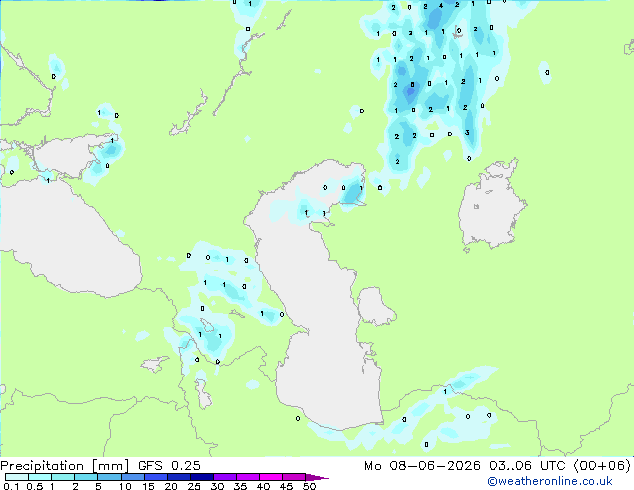634x490 pixels.
Task: Select the 5–10 mm legend swatch
Action: [x=109, y=477]
